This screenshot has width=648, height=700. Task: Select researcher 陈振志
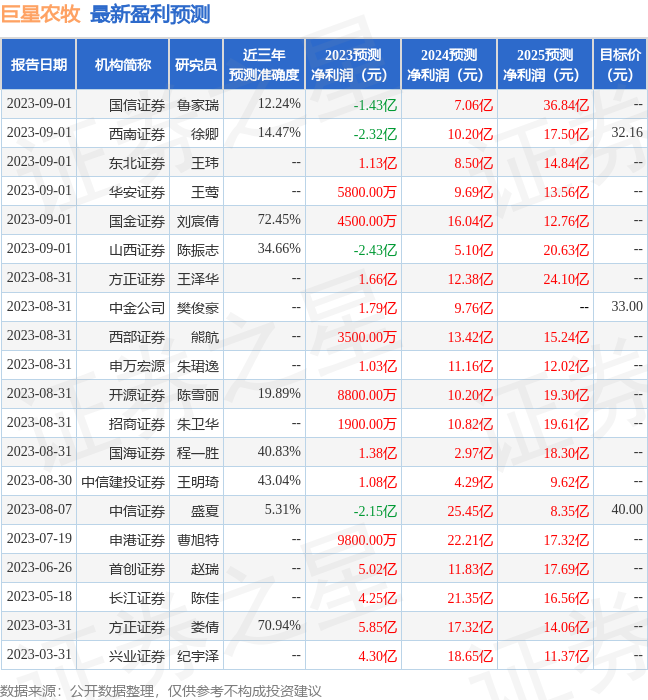click(x=198, y=250)
